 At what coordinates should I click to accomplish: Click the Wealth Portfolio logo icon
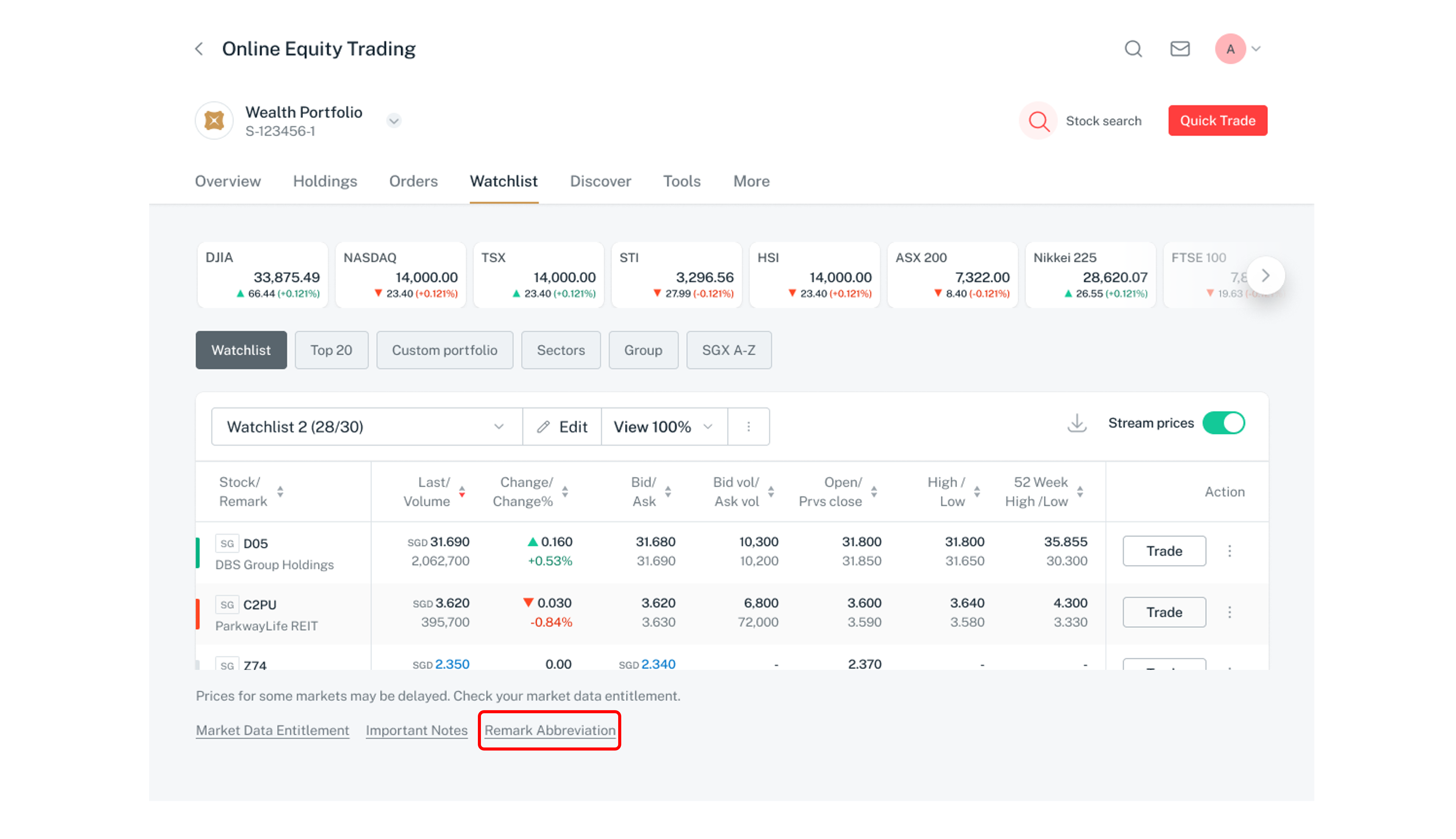(214, 120)
